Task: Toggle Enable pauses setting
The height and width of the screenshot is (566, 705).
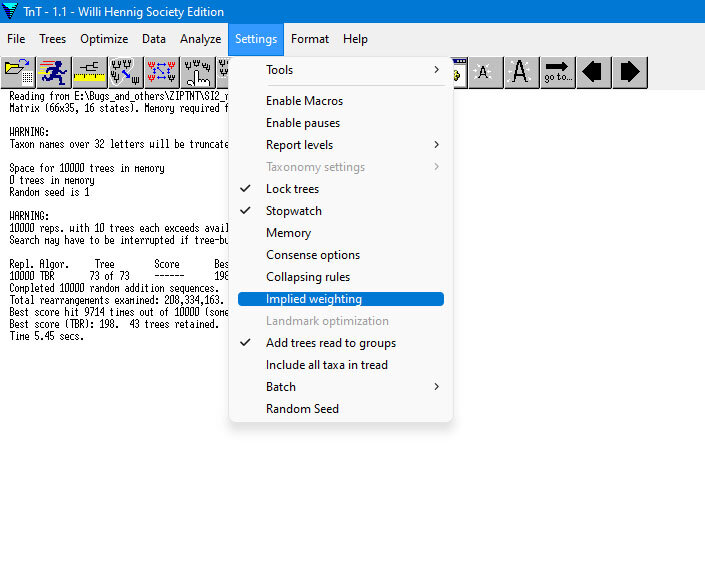Action: tap(341, 123)
